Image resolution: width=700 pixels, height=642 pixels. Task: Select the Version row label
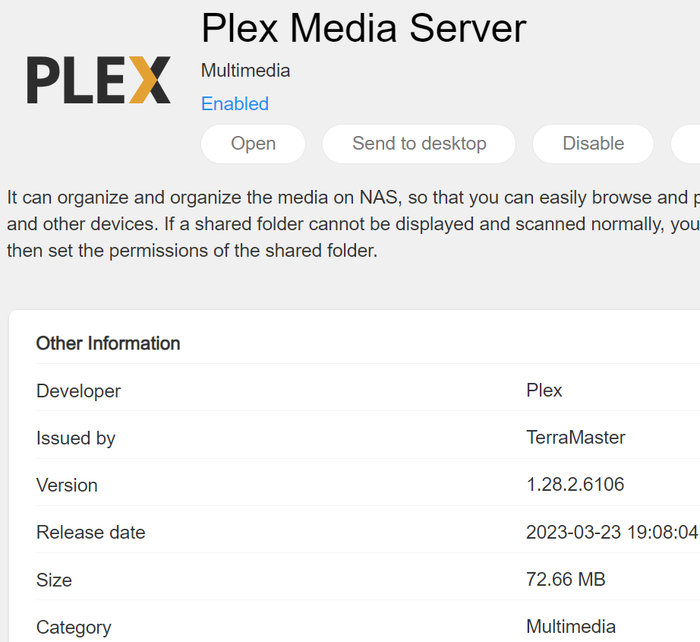click(x=67, y=485)
